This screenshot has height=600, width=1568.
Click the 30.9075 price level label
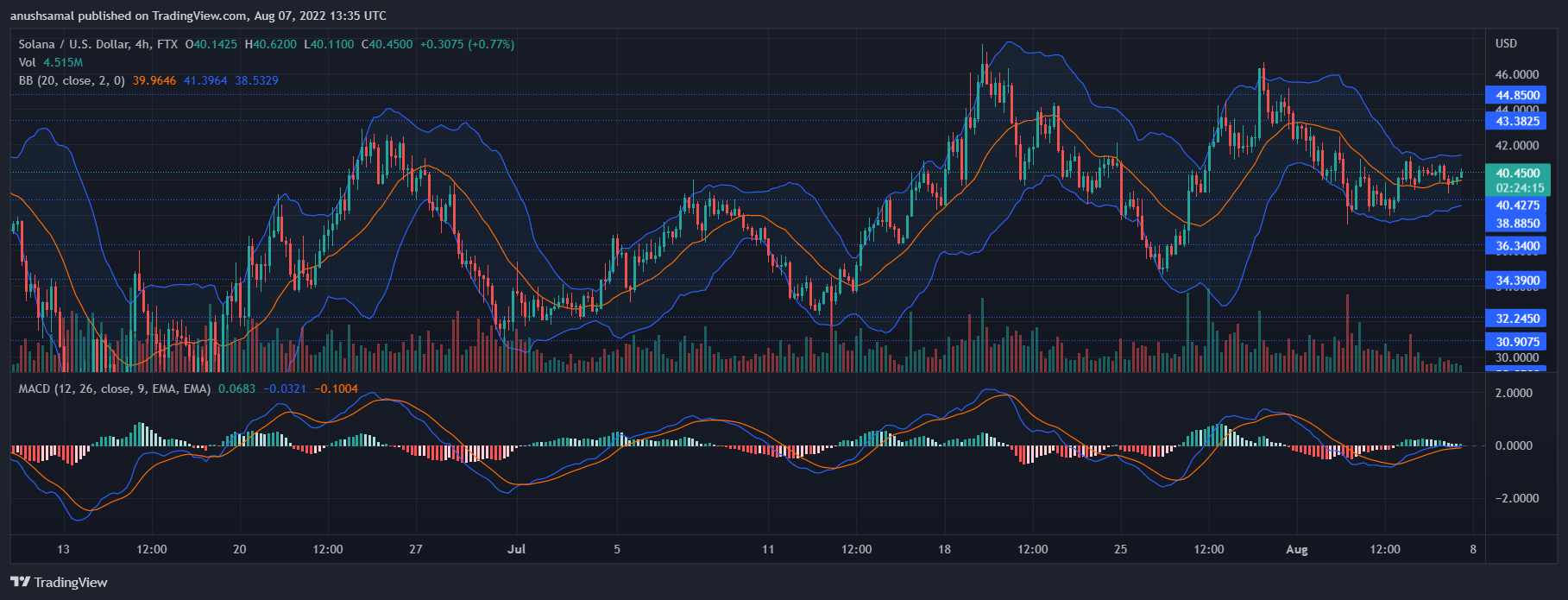[1517, 342]
